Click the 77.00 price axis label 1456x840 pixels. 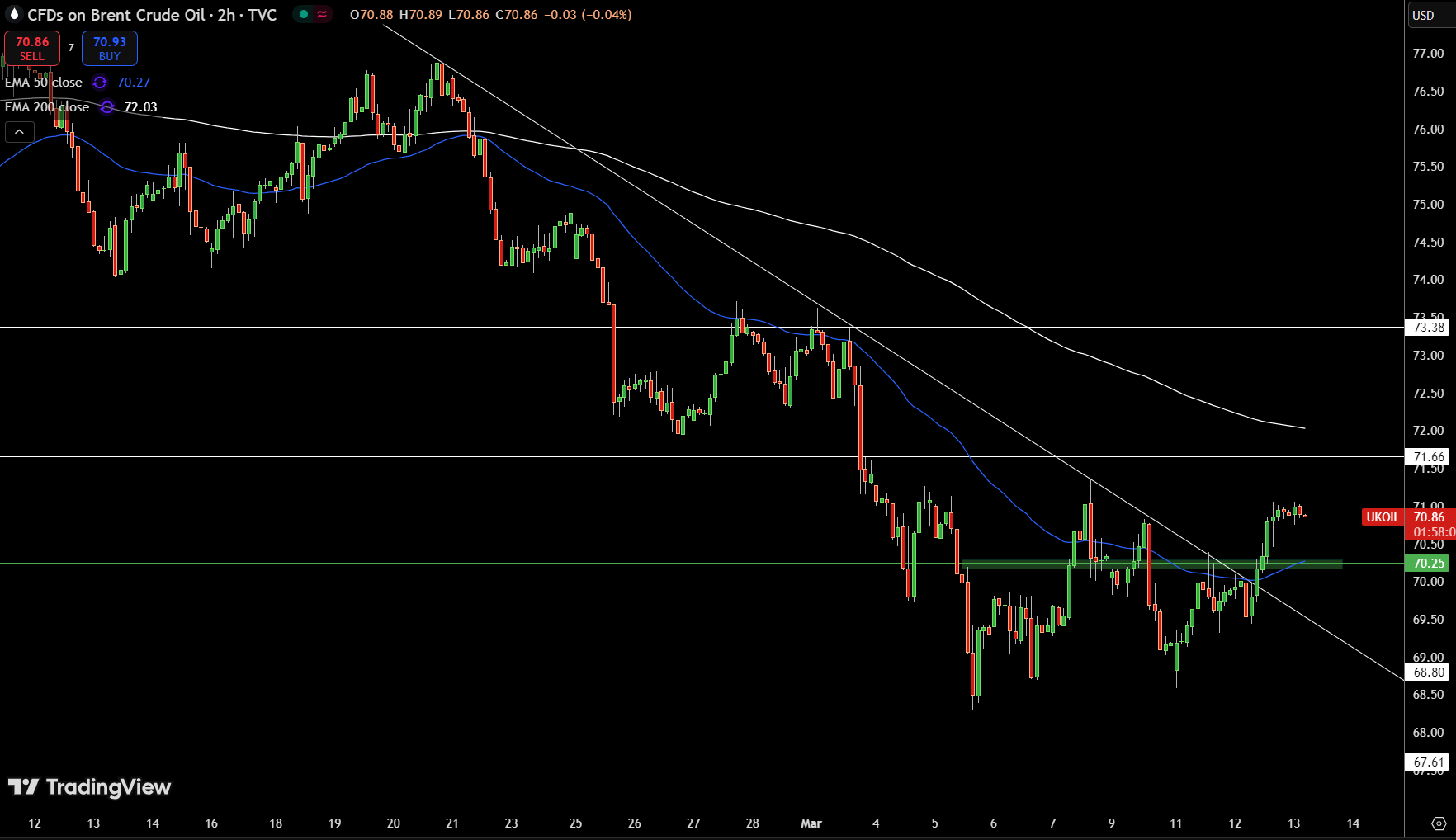click(x=1428, y=54)
